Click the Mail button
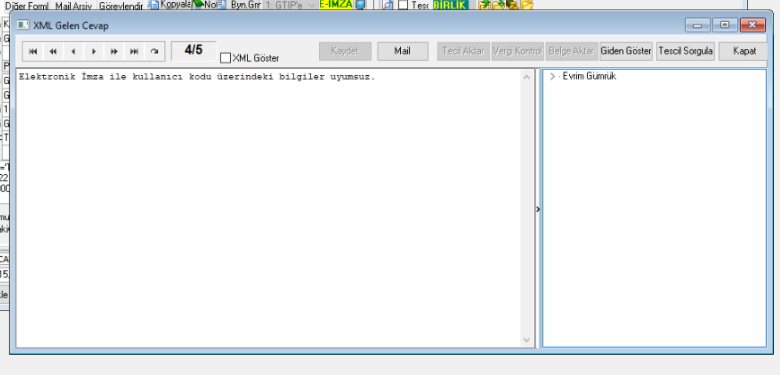Viewport: 780px width, 375px height. (402, 51)
